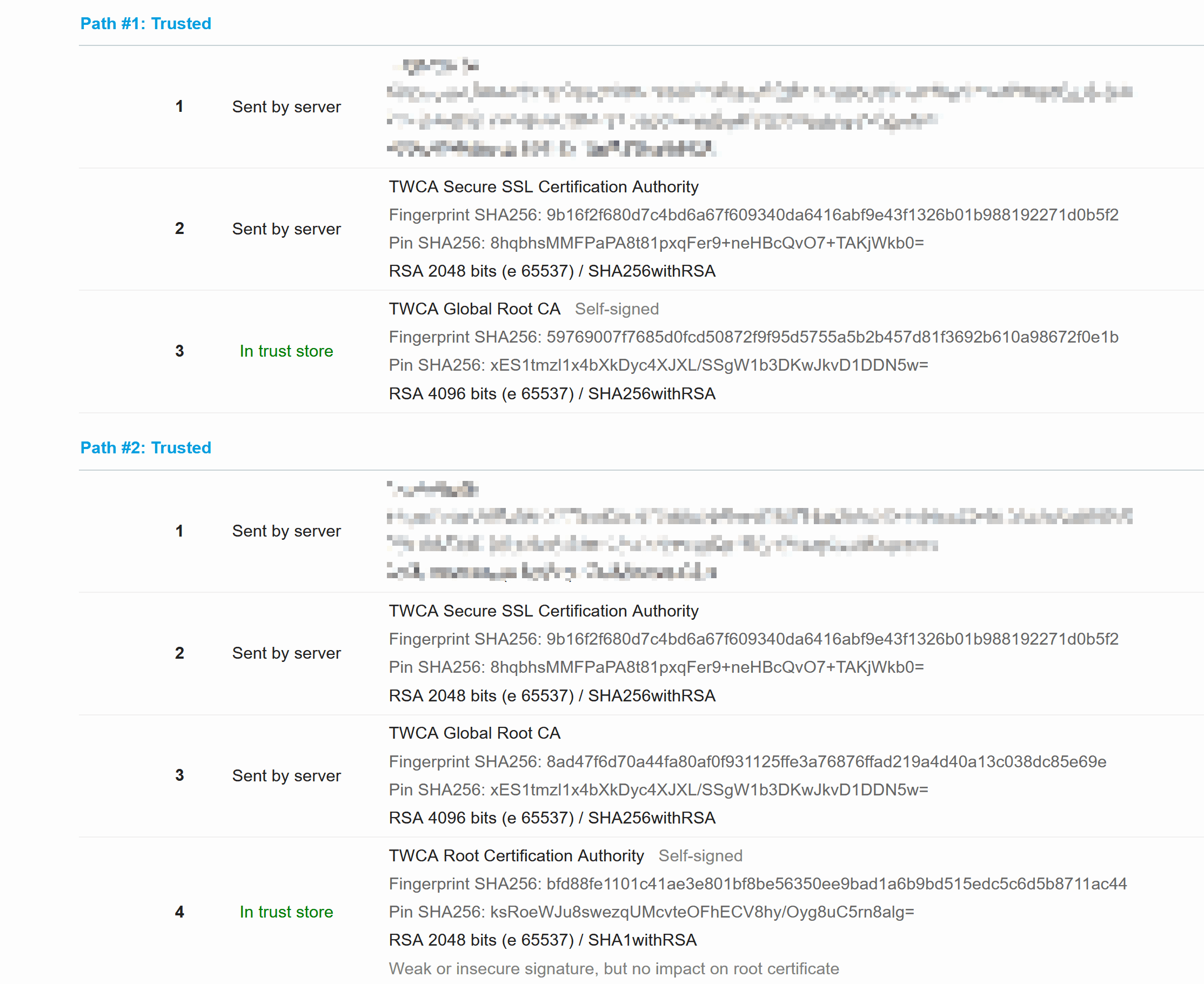Click the TWCA Global Root CA name in Path #1

point(474,309)
